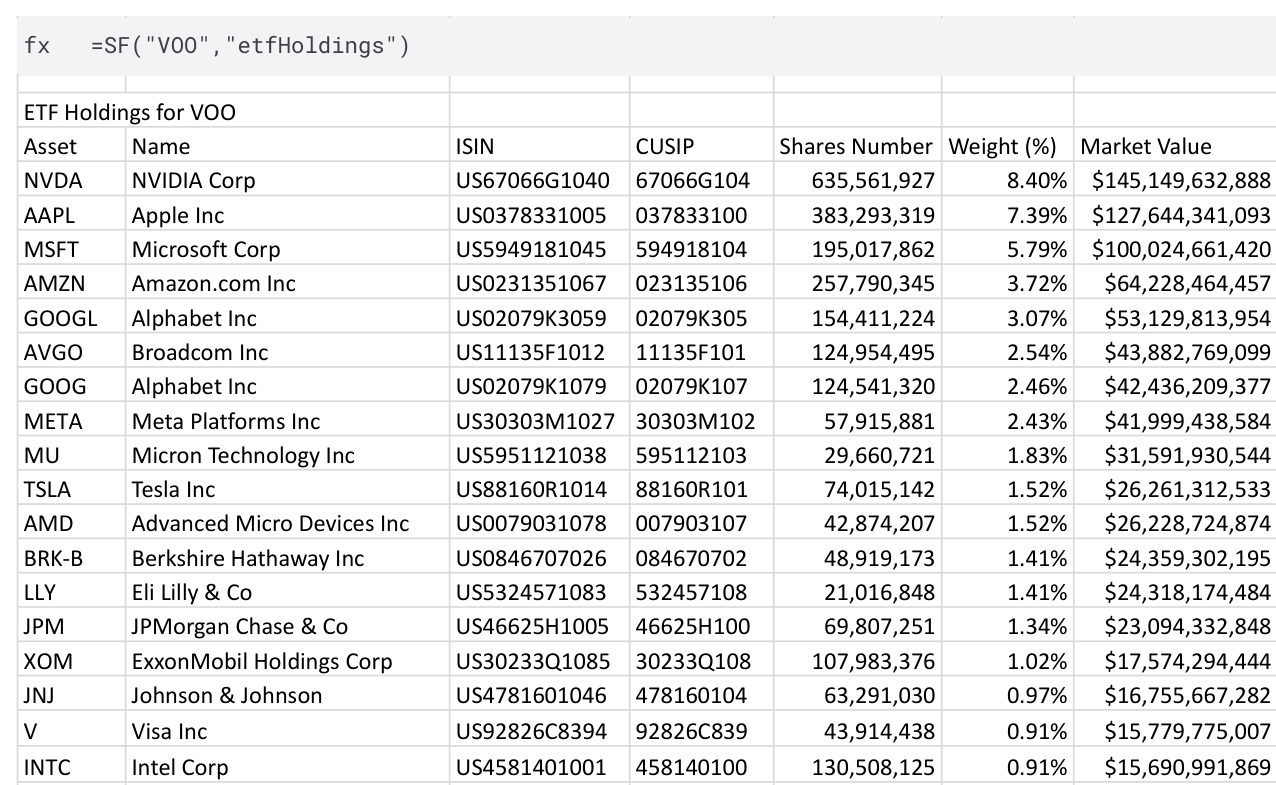
Task: Select the 'Amazon.com Inc' name cell
Action: (288, 283)
